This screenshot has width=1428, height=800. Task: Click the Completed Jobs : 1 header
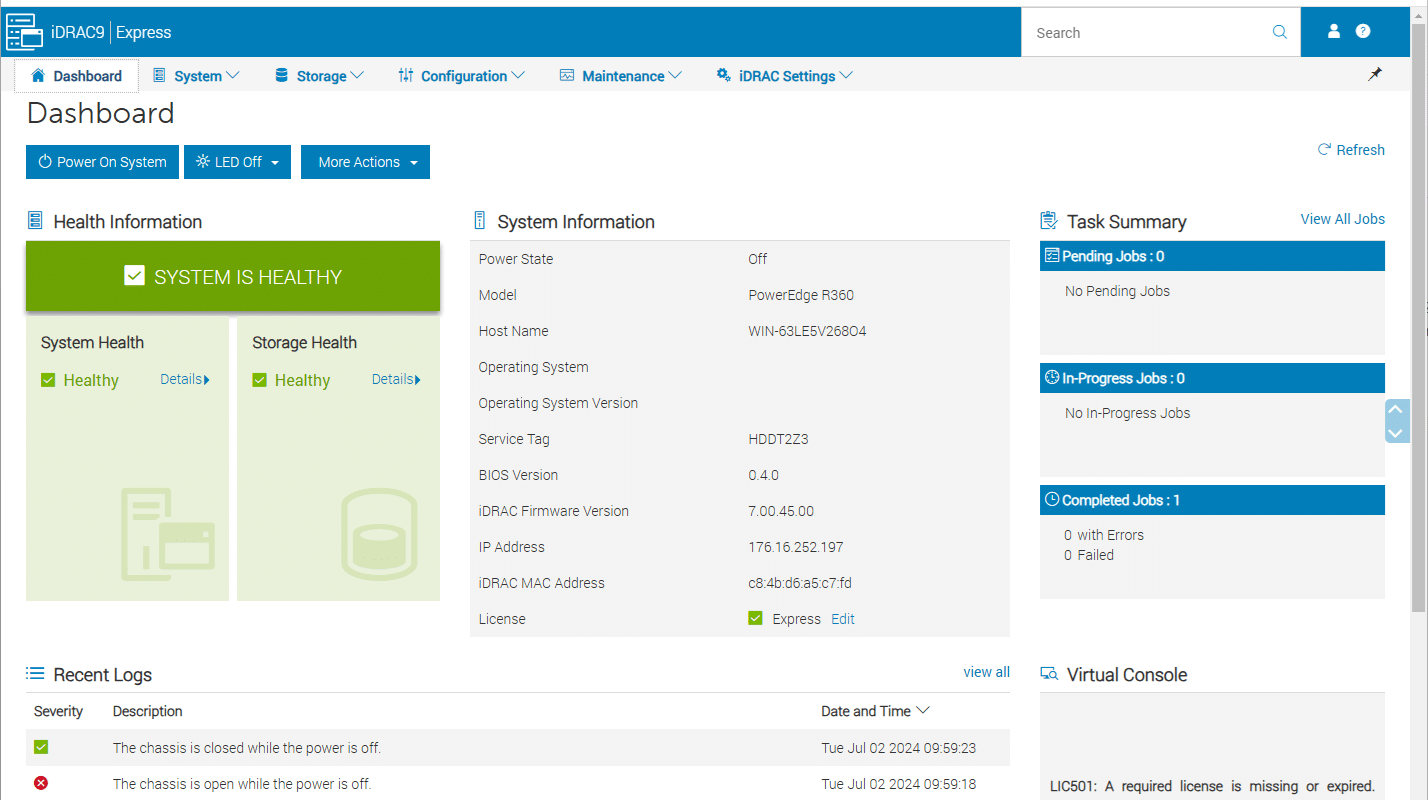pyautogui.click(x=1212, y=500)
